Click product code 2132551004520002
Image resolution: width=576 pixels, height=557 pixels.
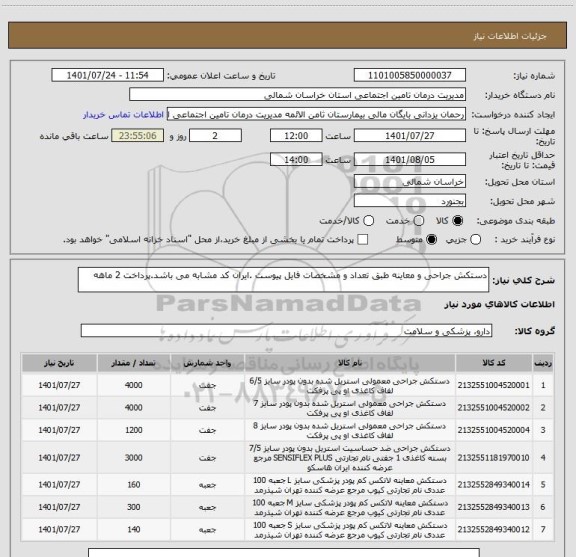[x=494, y=408]
